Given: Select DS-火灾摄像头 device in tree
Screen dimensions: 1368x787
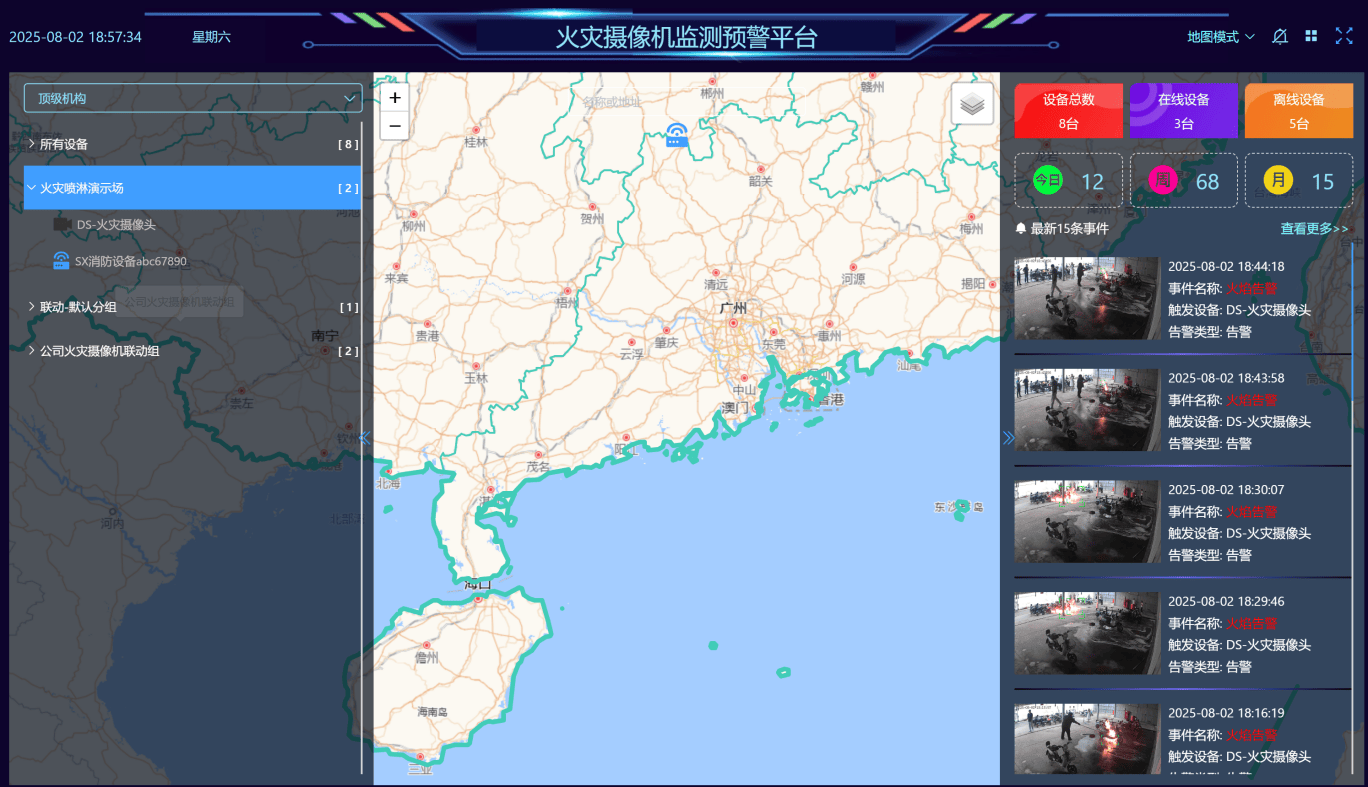Looking at the screenshot, I should pos(115,225).
